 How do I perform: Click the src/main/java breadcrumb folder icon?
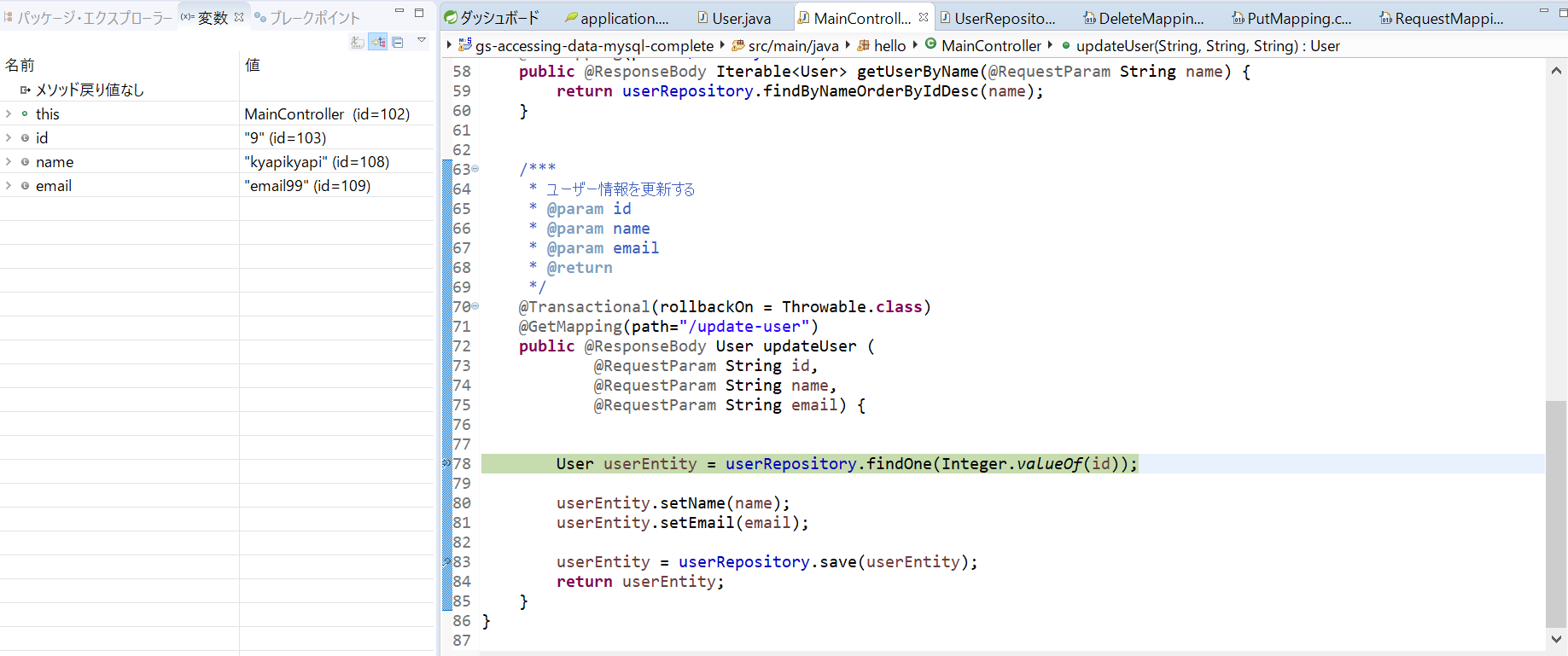[x=738, y=45]
